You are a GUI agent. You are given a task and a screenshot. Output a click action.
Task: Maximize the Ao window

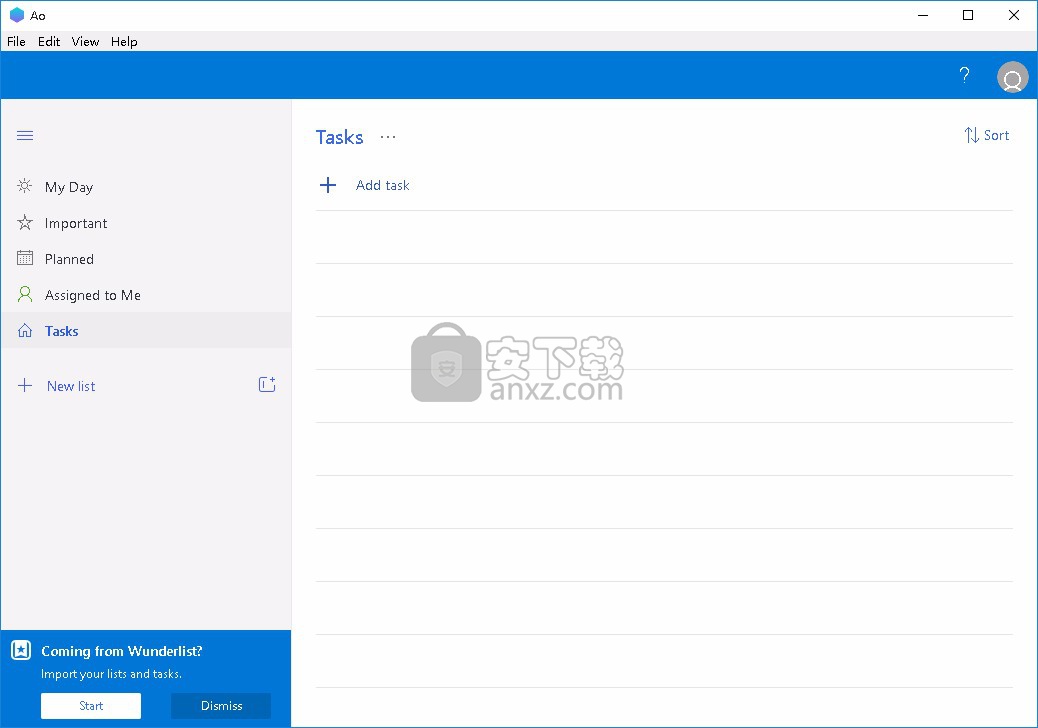(x=968, y=15)
